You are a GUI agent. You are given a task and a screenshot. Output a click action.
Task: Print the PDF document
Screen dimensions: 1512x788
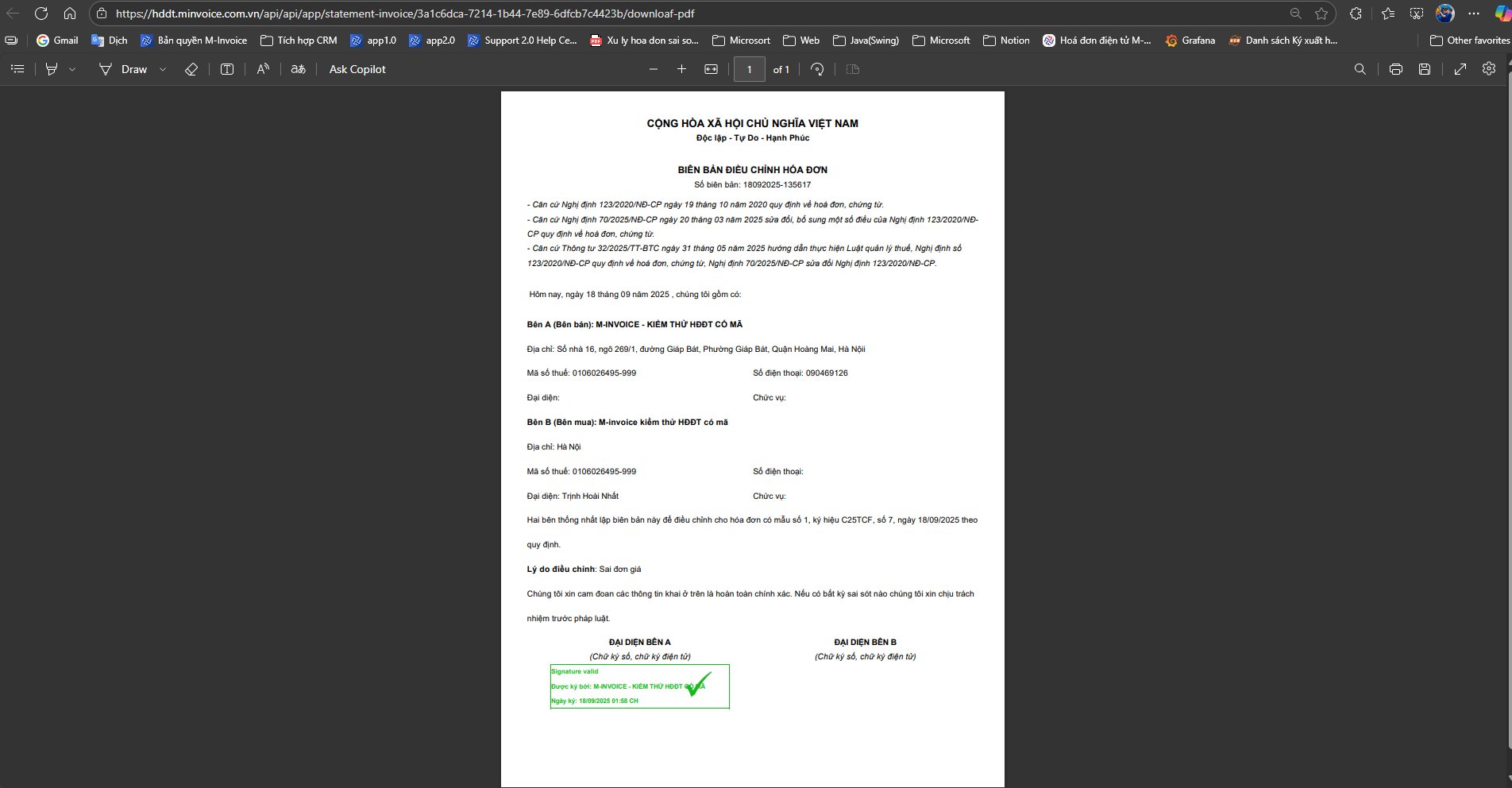click(x=1395, y=69)
